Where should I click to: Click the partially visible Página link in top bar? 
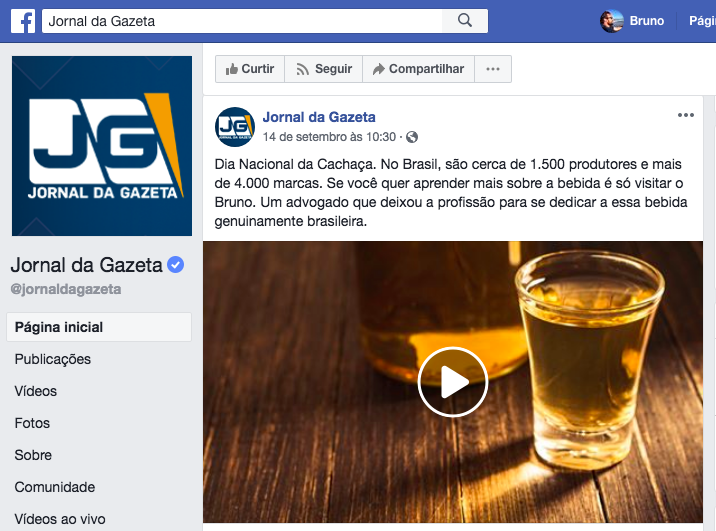[x=702, y=21]
